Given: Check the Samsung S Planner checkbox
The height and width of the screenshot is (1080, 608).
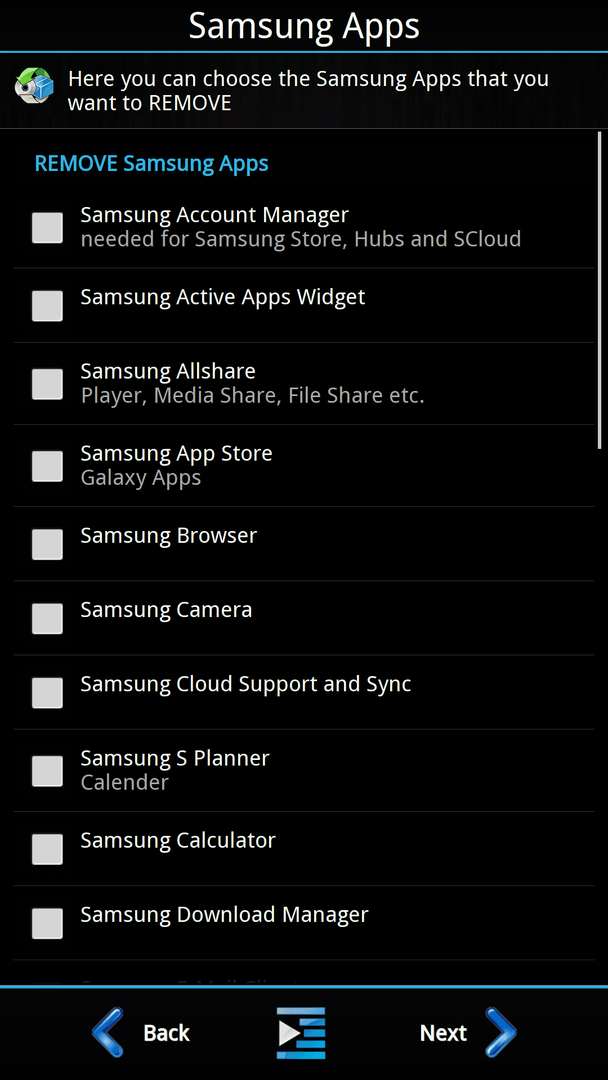Looking at the screenshot, I should [x=48, y=771].
